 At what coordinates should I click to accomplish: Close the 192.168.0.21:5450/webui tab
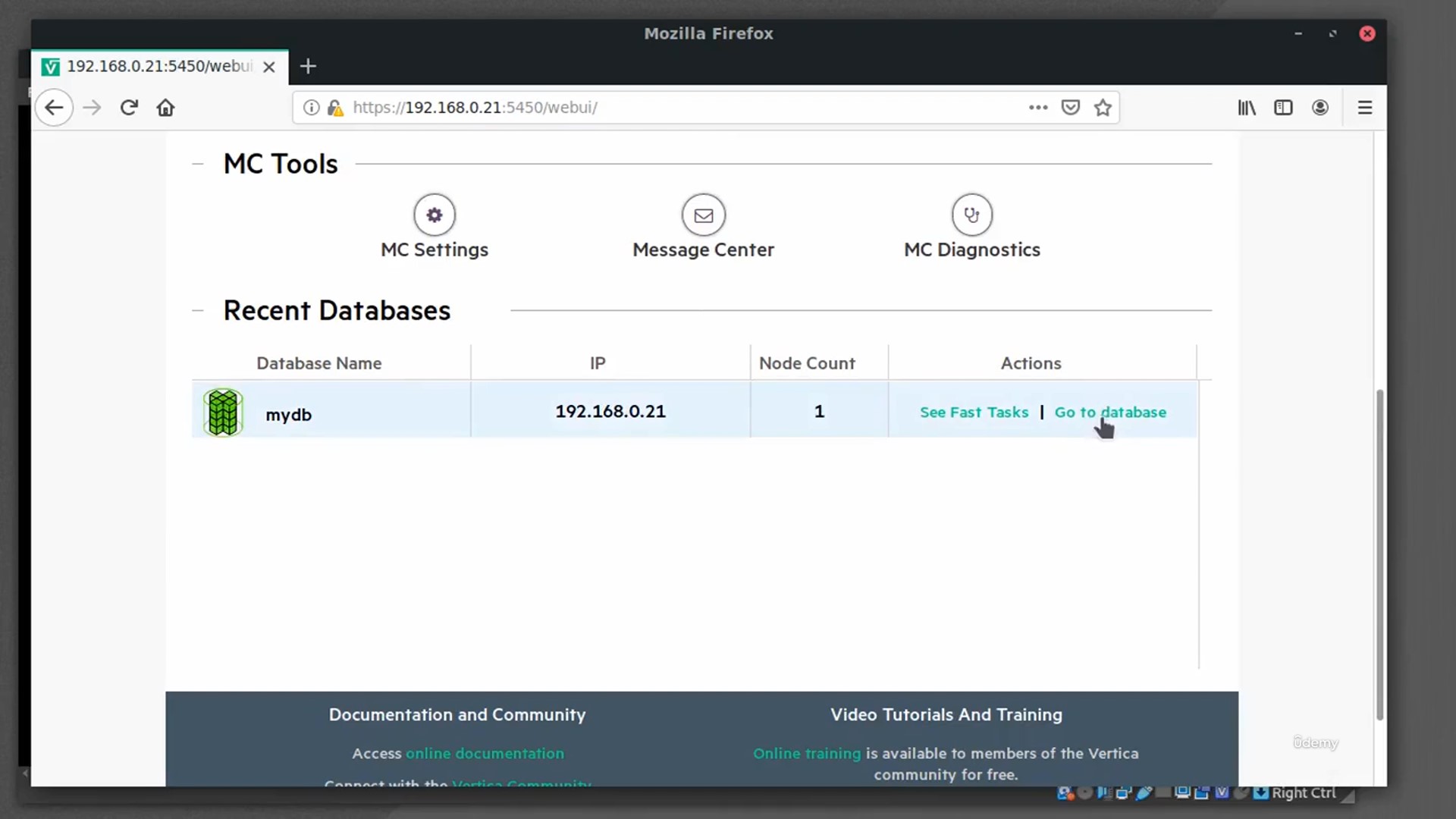coord(268,67)
